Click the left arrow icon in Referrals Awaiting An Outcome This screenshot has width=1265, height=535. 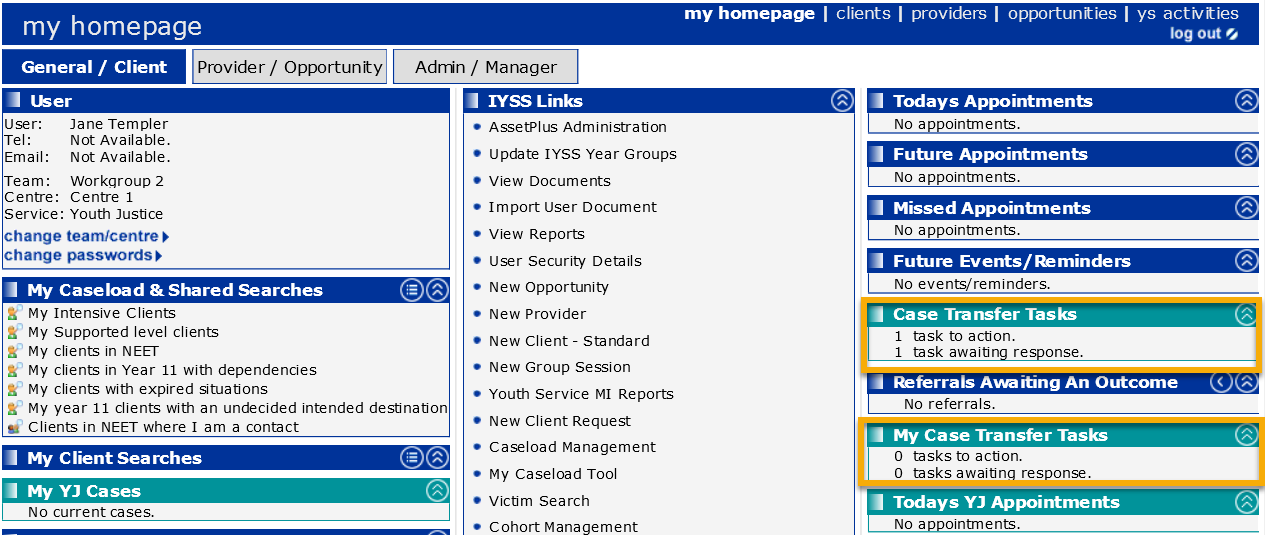click(1220, 382)
